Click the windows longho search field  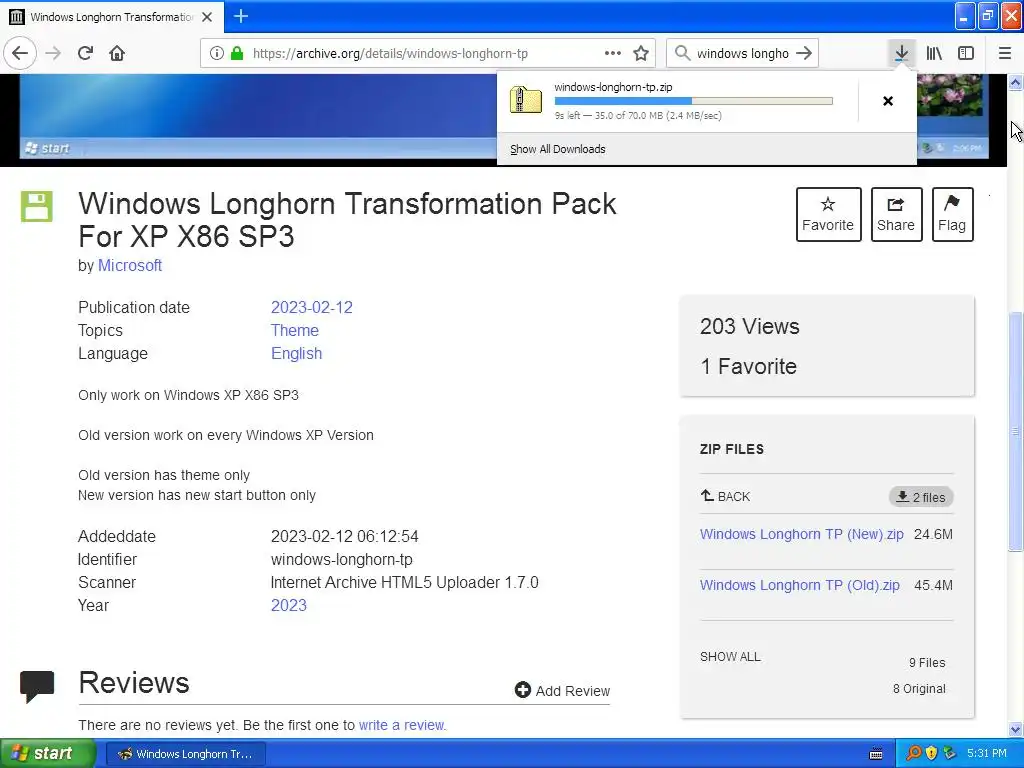(743, 53)
